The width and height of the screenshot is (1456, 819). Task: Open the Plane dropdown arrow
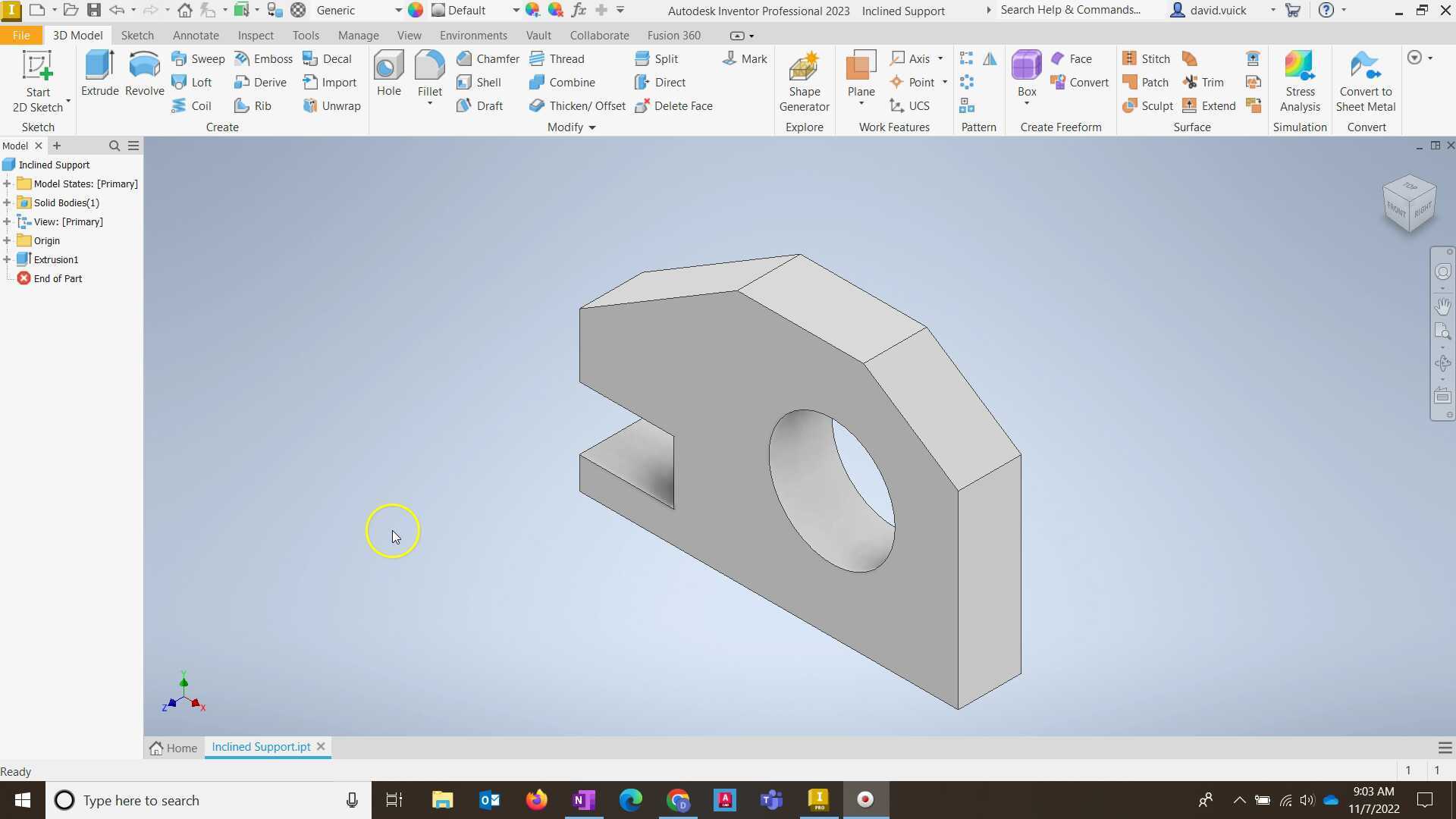[x=861, y=102]
